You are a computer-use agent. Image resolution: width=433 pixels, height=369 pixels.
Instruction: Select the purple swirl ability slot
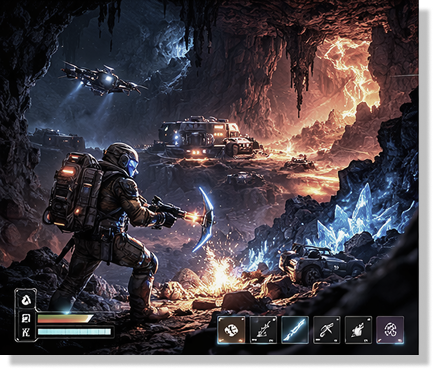[x=390, y=330]
